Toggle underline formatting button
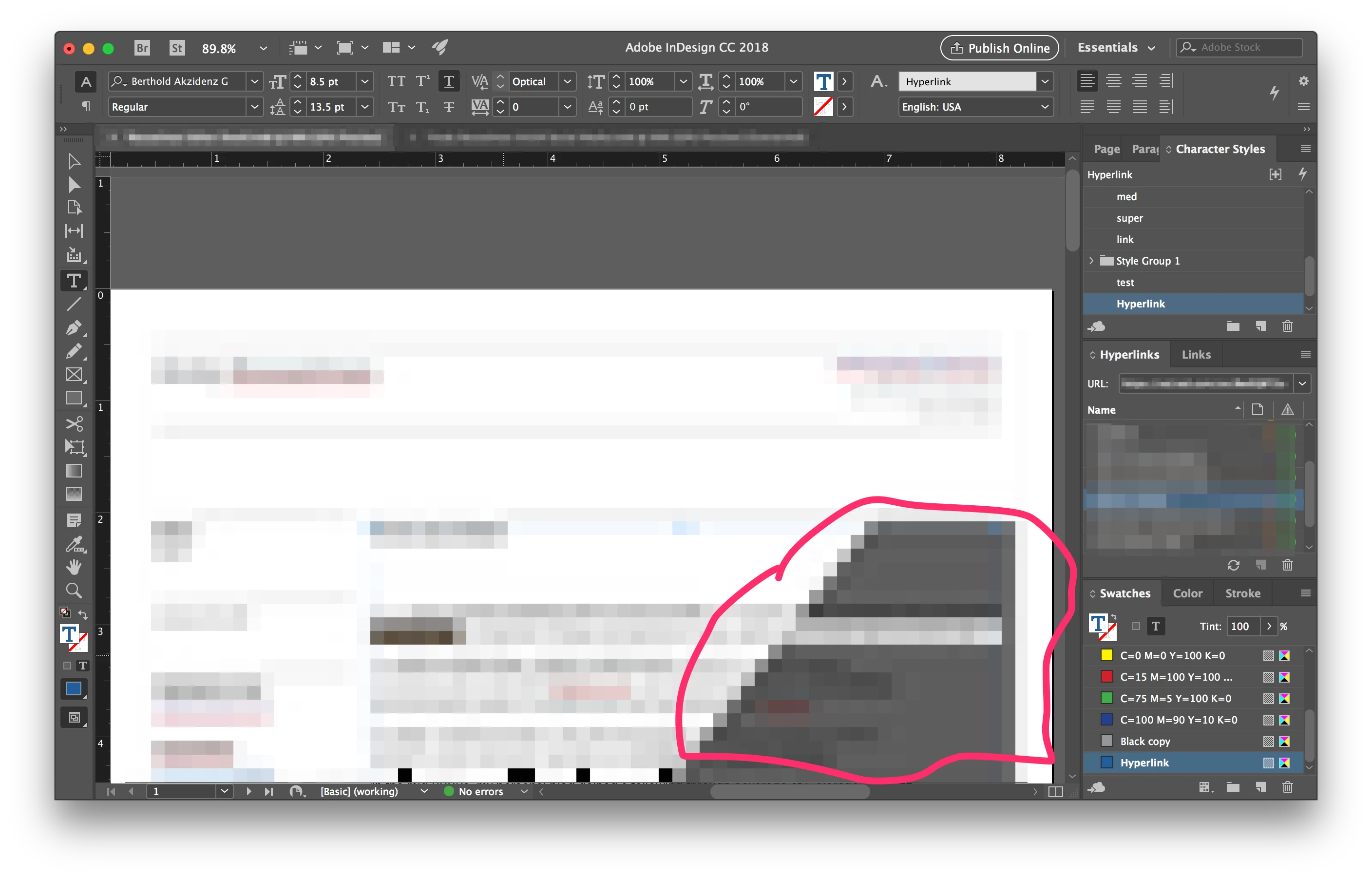Image resolution: width=1372 pixels, height=878 pixels. (x=449, y=81)
